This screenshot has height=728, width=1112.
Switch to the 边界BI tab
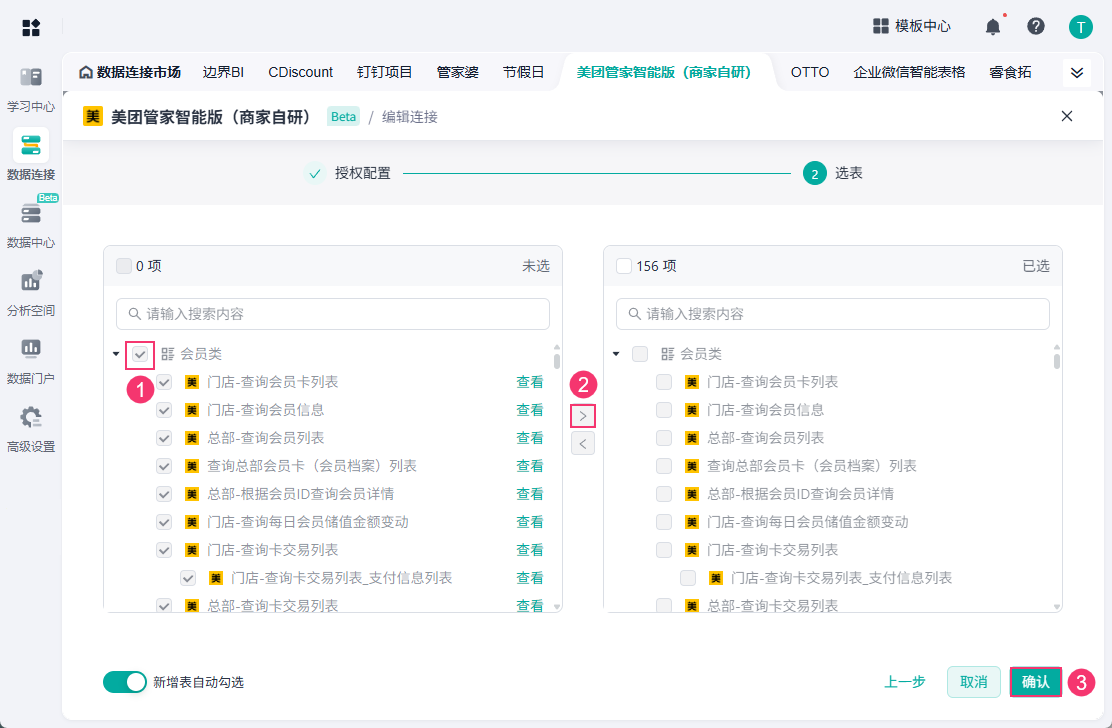(223, 72)
